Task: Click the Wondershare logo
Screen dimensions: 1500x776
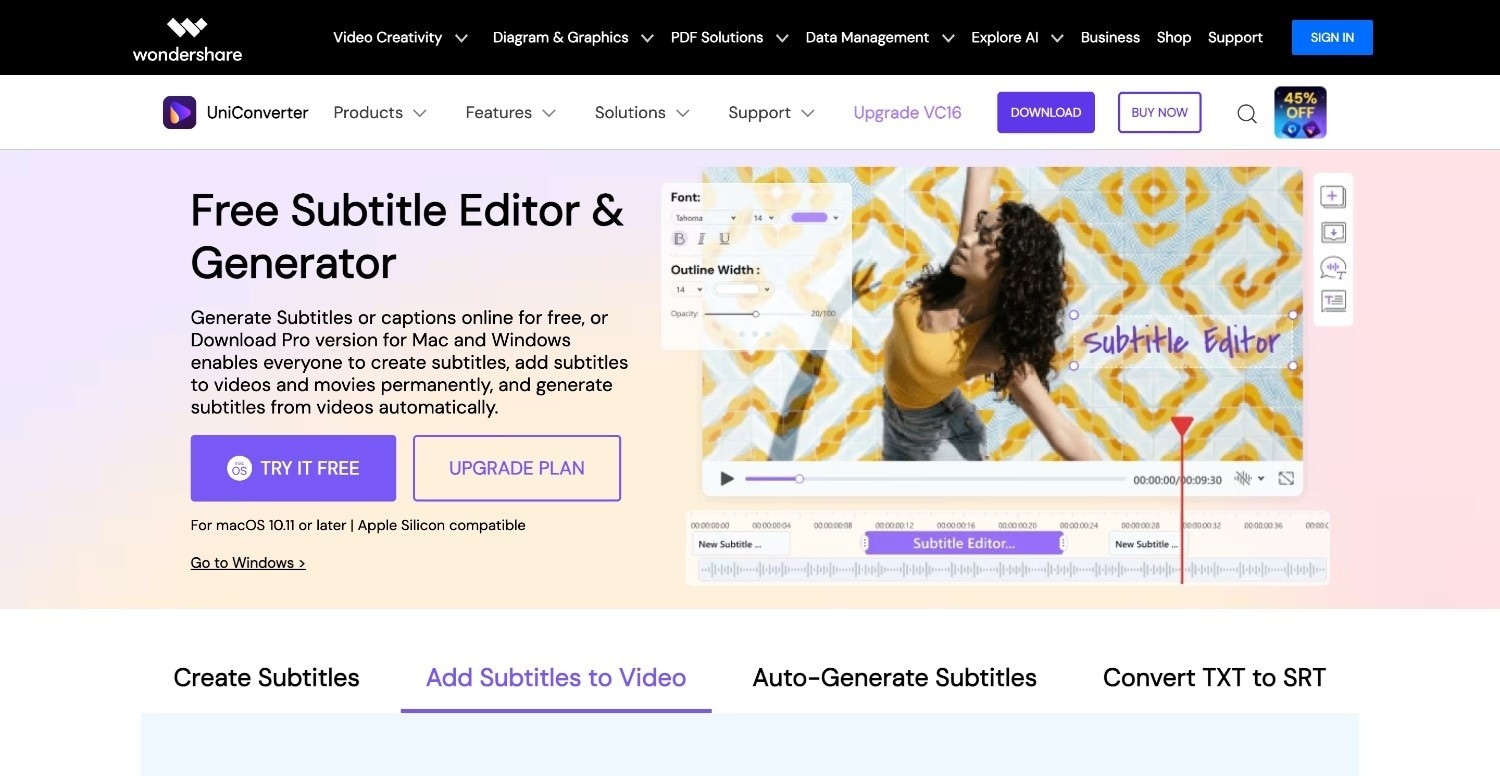Action: coord(187,39)
